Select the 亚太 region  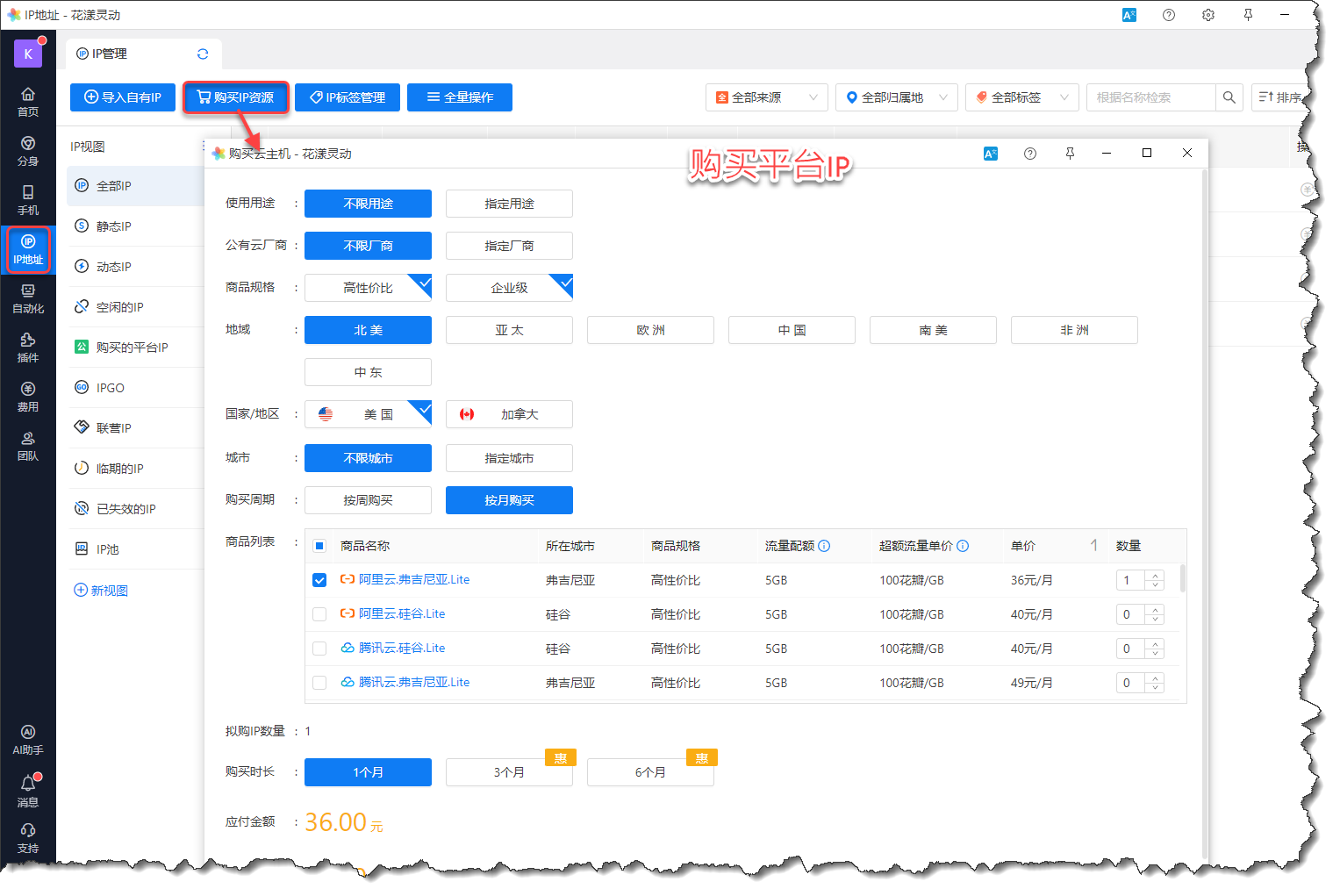(509, 330)
